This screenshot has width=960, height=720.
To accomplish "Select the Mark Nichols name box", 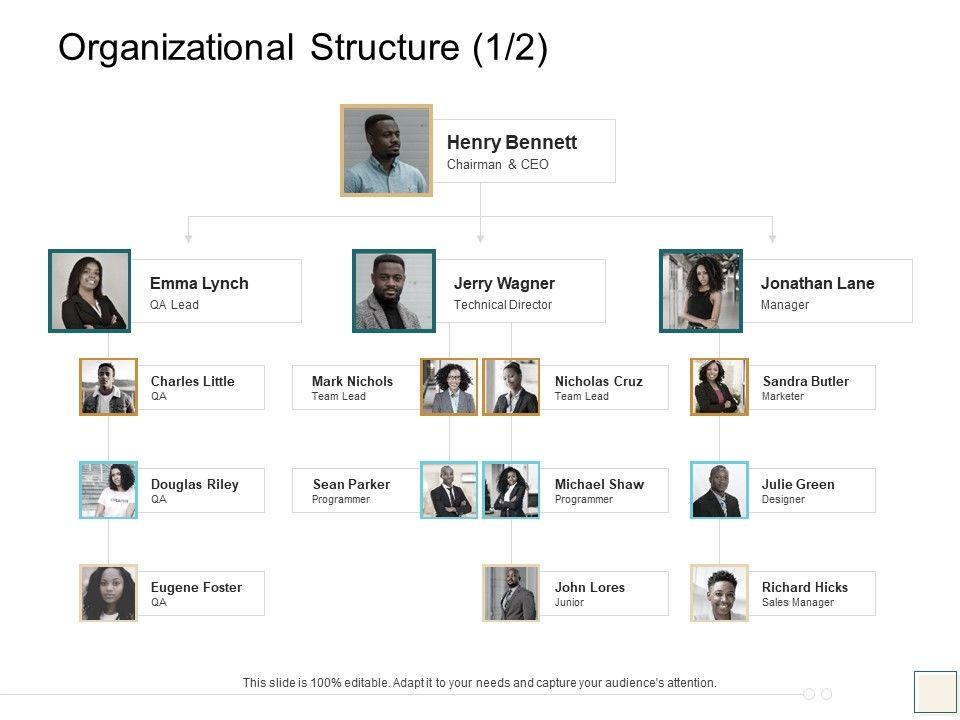I will [x=356, y=387].
